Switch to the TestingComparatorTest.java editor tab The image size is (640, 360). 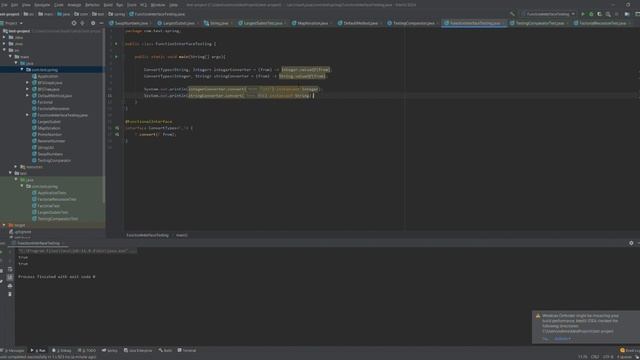[539, 23]
